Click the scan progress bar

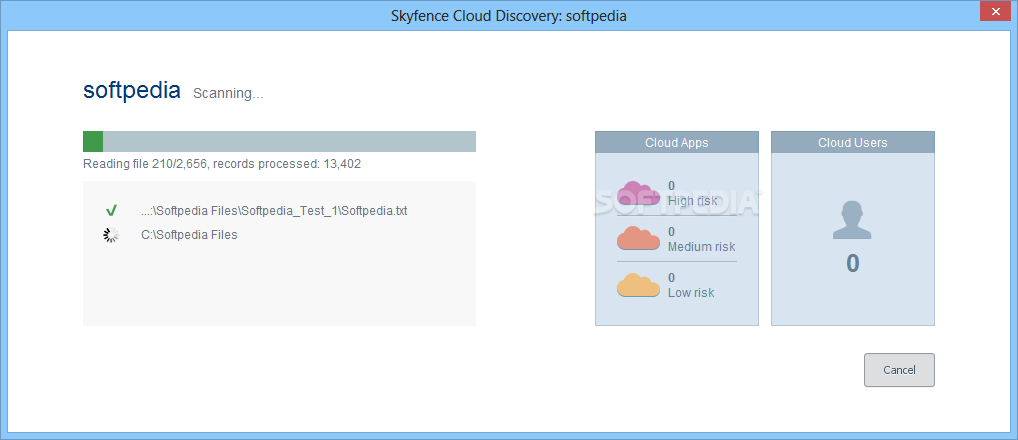click(x=279, y=141)
